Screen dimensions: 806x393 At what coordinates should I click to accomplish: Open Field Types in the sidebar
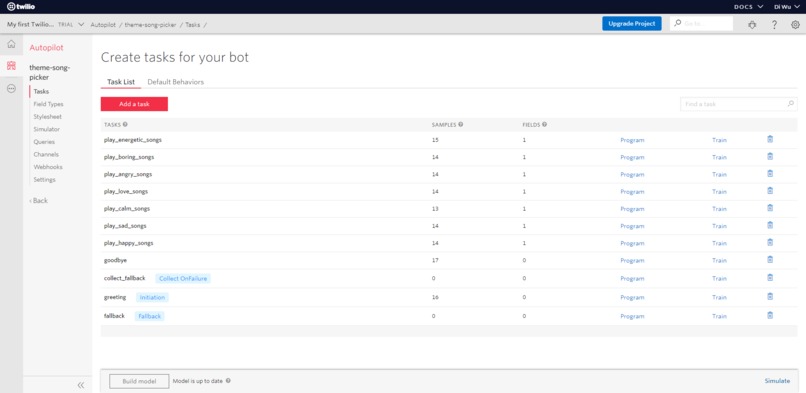click(x=48, y=104)
